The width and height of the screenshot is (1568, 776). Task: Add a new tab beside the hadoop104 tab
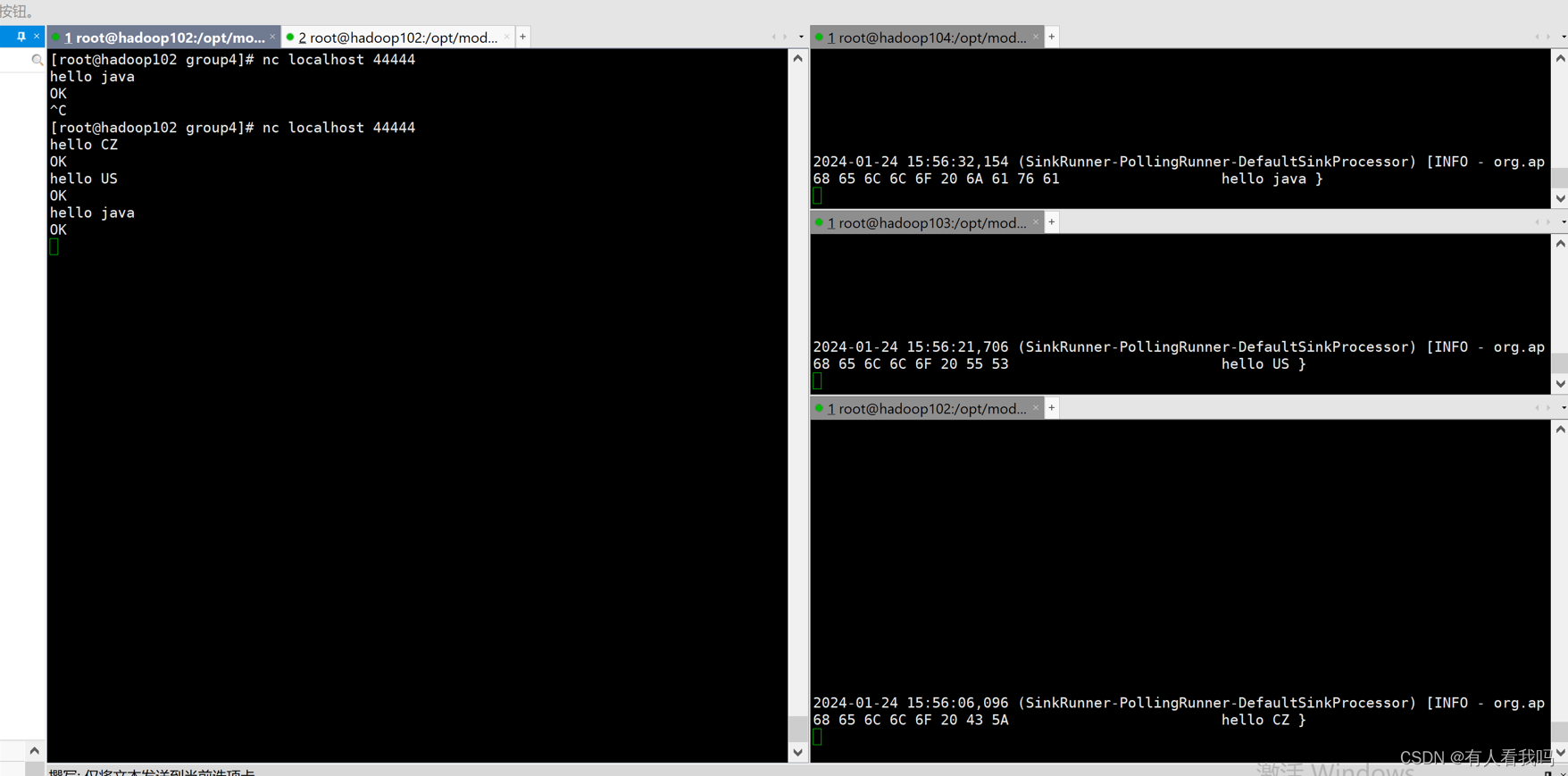(1052, 37)
